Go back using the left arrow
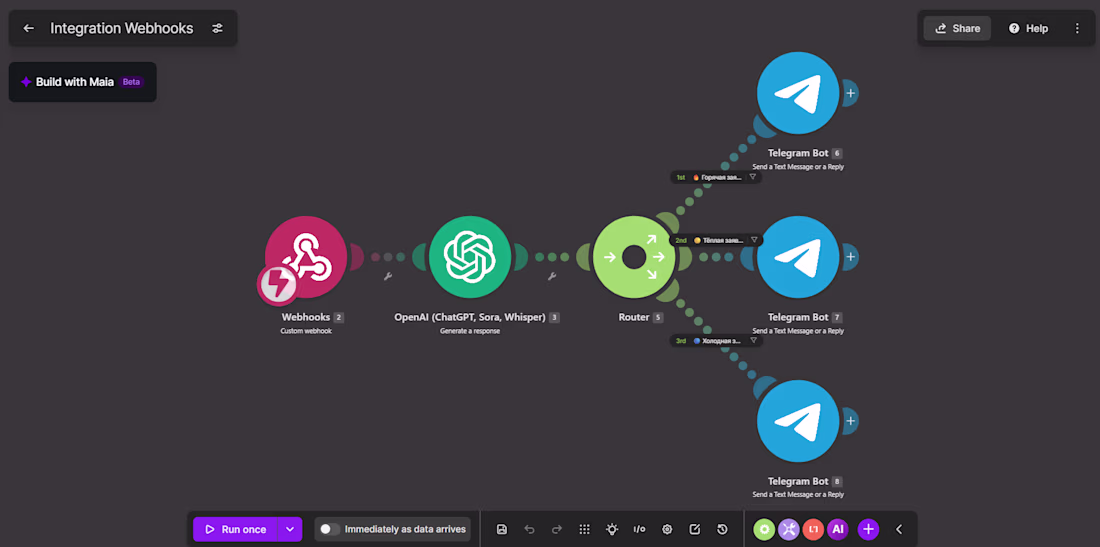The height and width of the screenshot is (547, 1100). [x=28, y=29]
